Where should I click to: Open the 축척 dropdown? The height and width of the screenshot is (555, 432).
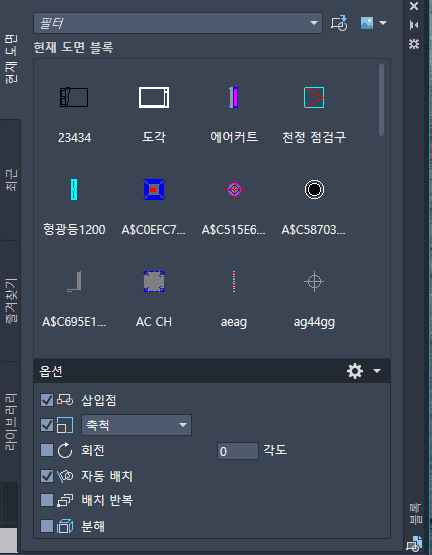coord(136,425)
